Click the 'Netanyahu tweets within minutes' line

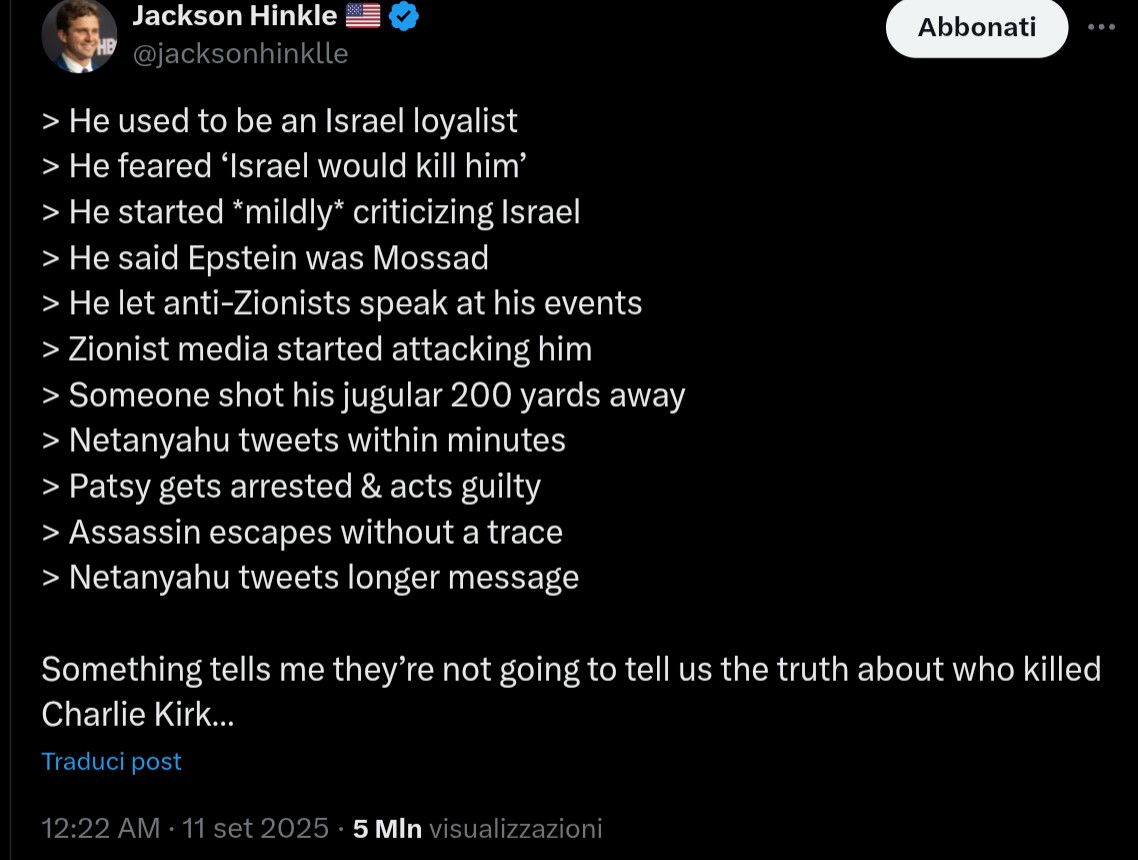pos(304,440)
